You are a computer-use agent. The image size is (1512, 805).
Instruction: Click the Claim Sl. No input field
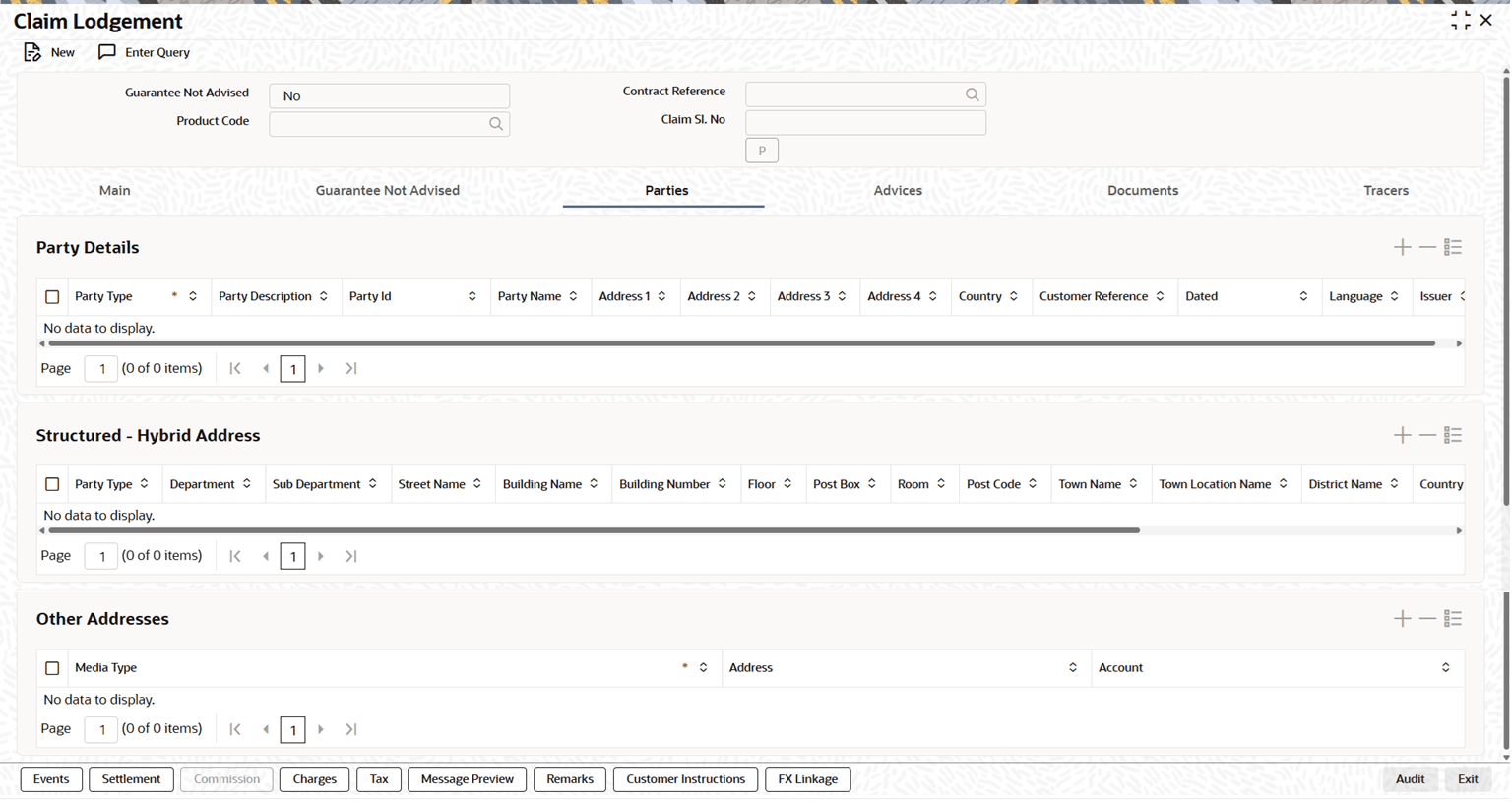click(866, 123)
